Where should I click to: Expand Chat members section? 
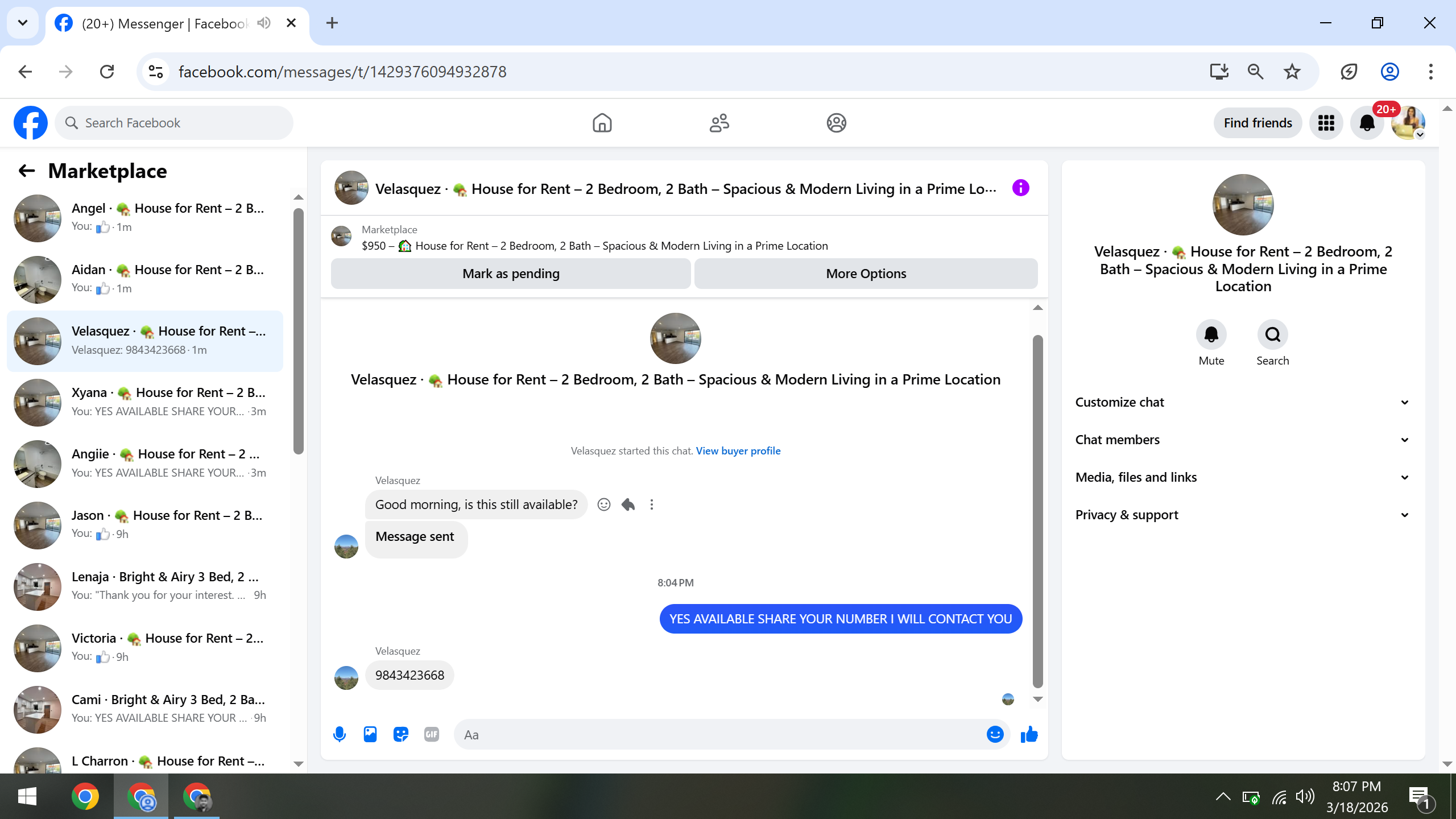(x=1242, y=440)
